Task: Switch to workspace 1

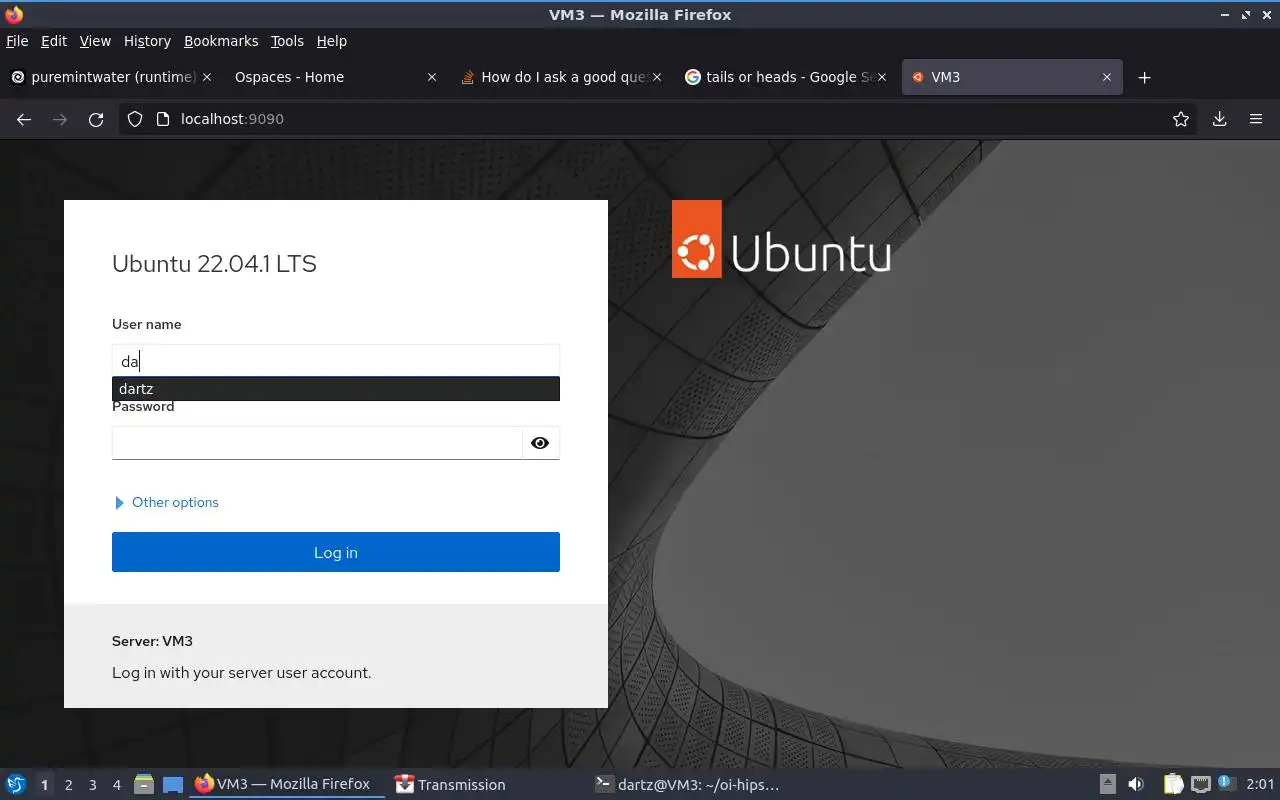Action: tap(44, 785)
